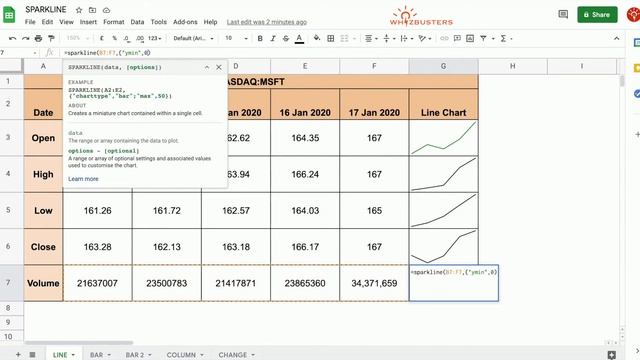Image resolution: width=640 pixels, height=360 pixels.
Task: Toggle italic formatting
Action: click(273, 38)
